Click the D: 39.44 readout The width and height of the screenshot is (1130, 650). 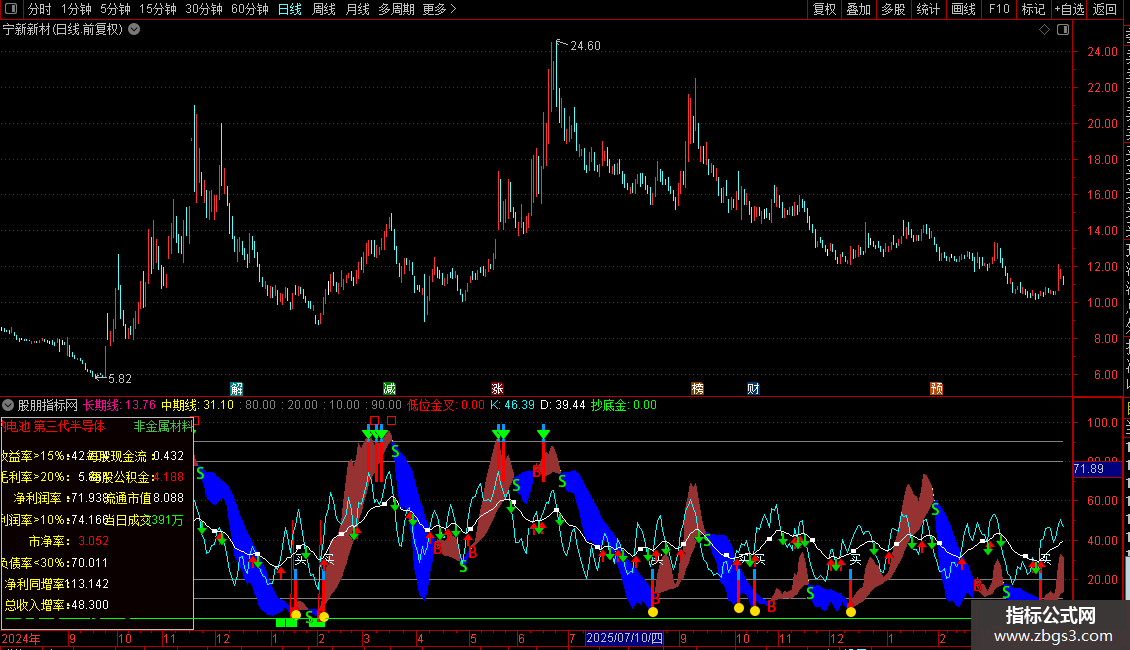coord(563,405)
